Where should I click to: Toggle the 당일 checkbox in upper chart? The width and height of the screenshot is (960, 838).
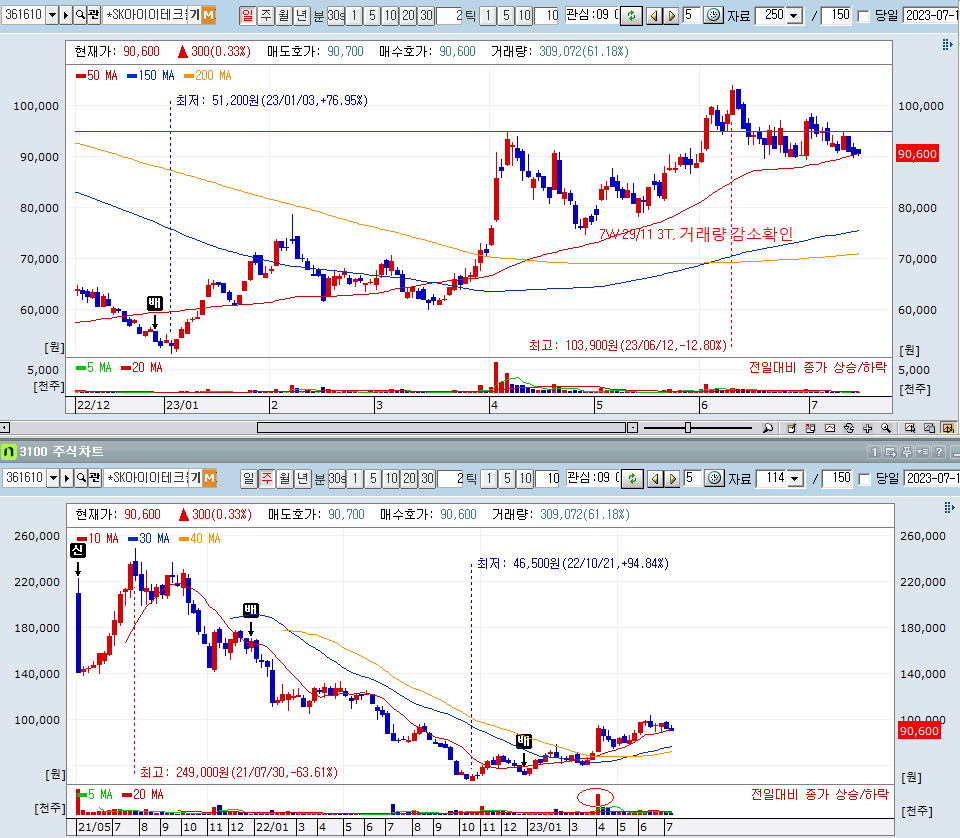(864, 17)
